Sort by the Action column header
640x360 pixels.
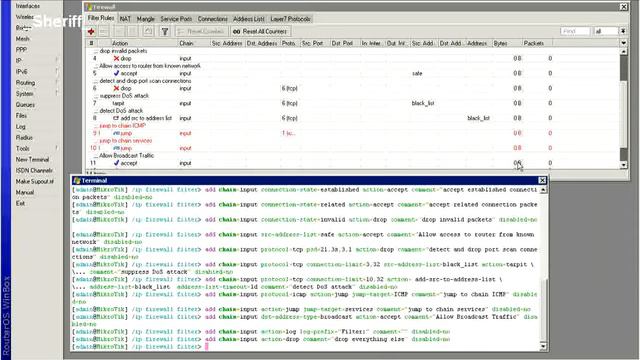[x=144, y=43]
